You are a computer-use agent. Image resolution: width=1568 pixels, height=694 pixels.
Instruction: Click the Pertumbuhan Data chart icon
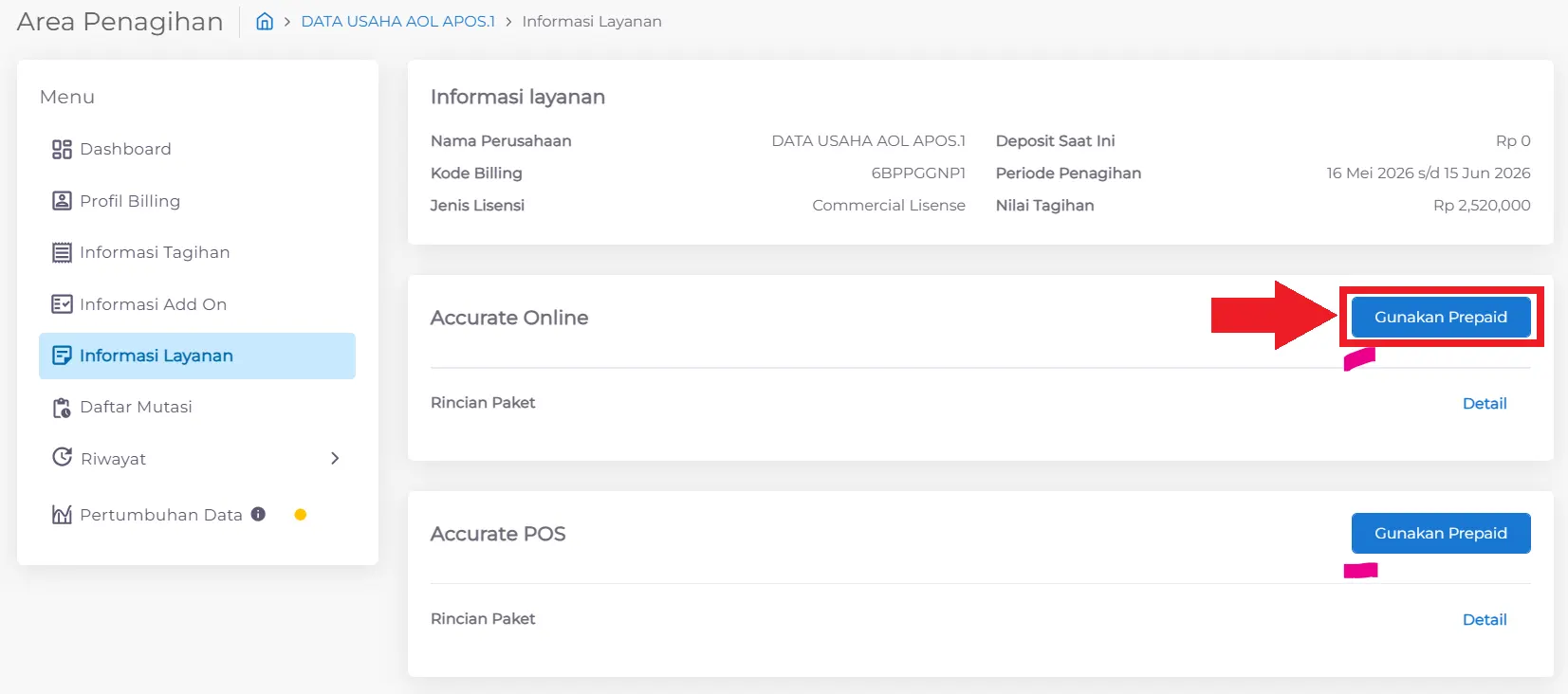62,515
